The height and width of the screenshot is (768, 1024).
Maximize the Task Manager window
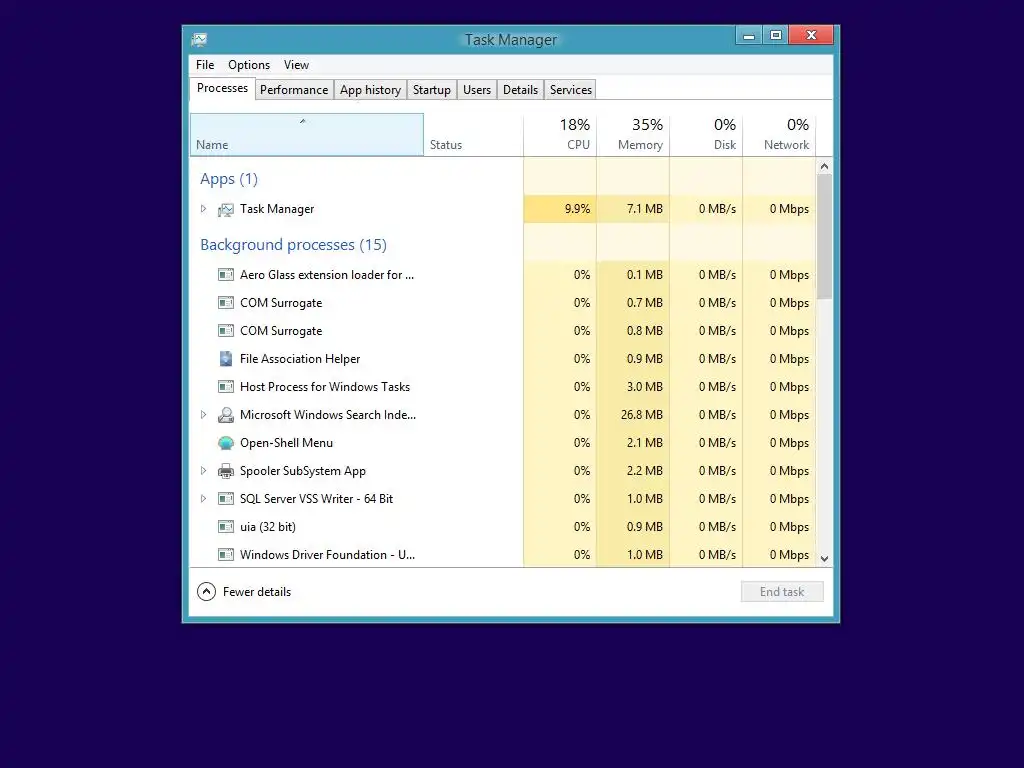tap(776, 36)
